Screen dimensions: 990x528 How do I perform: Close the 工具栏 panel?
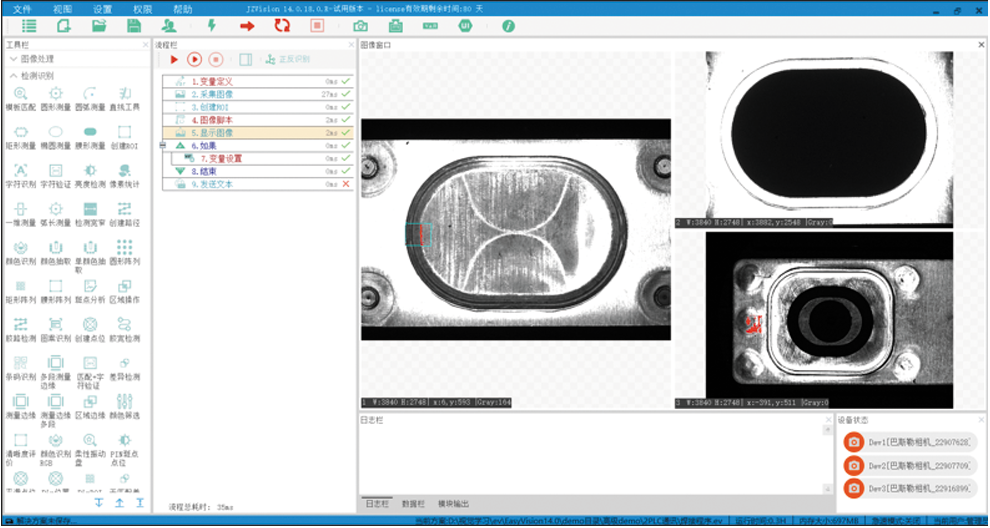click(x=146, y=45)
